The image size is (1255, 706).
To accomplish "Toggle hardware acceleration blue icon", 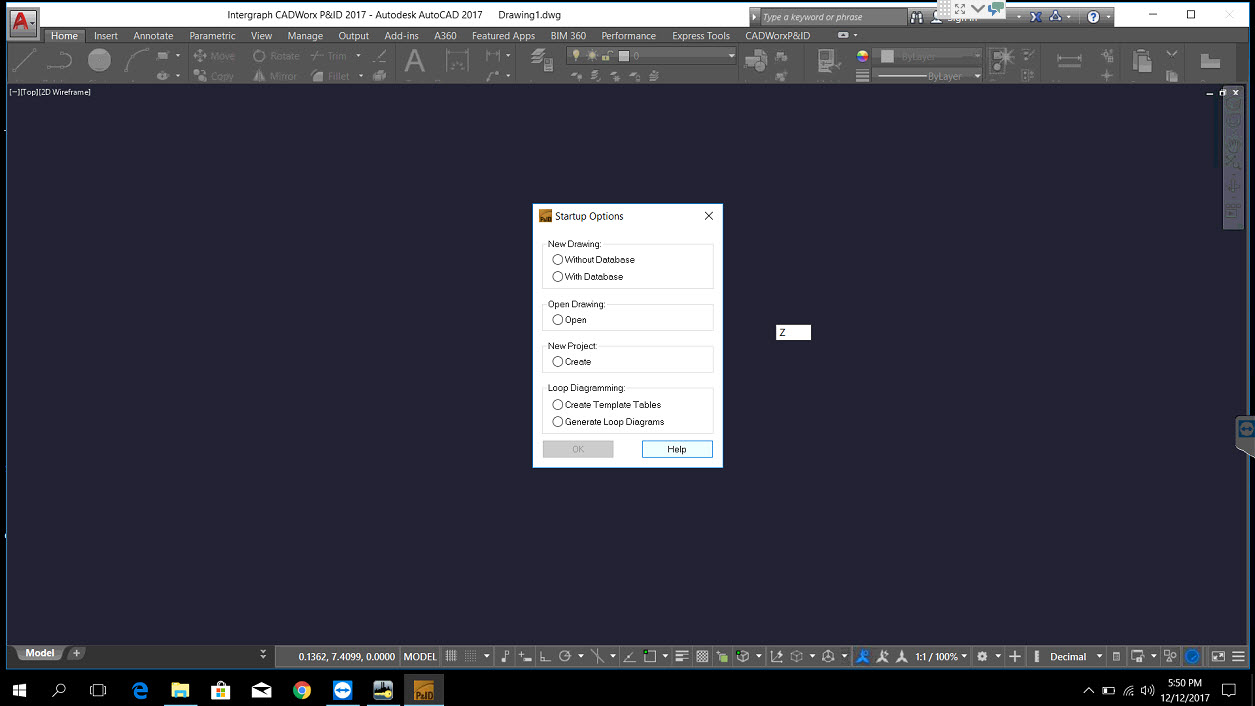I will click(1192, 657).
